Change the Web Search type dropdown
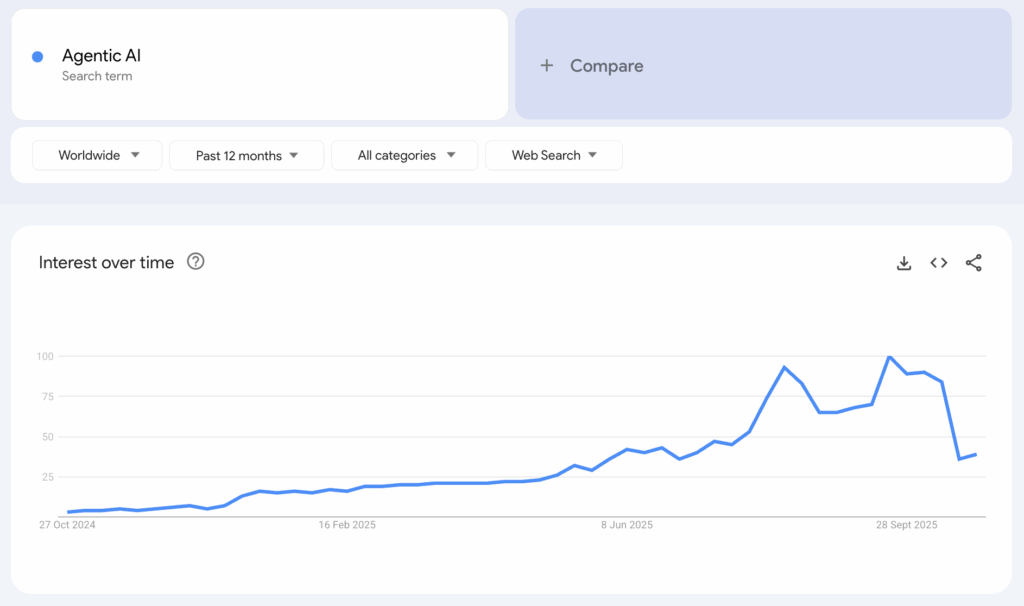1024x606 pixels. 553,155
